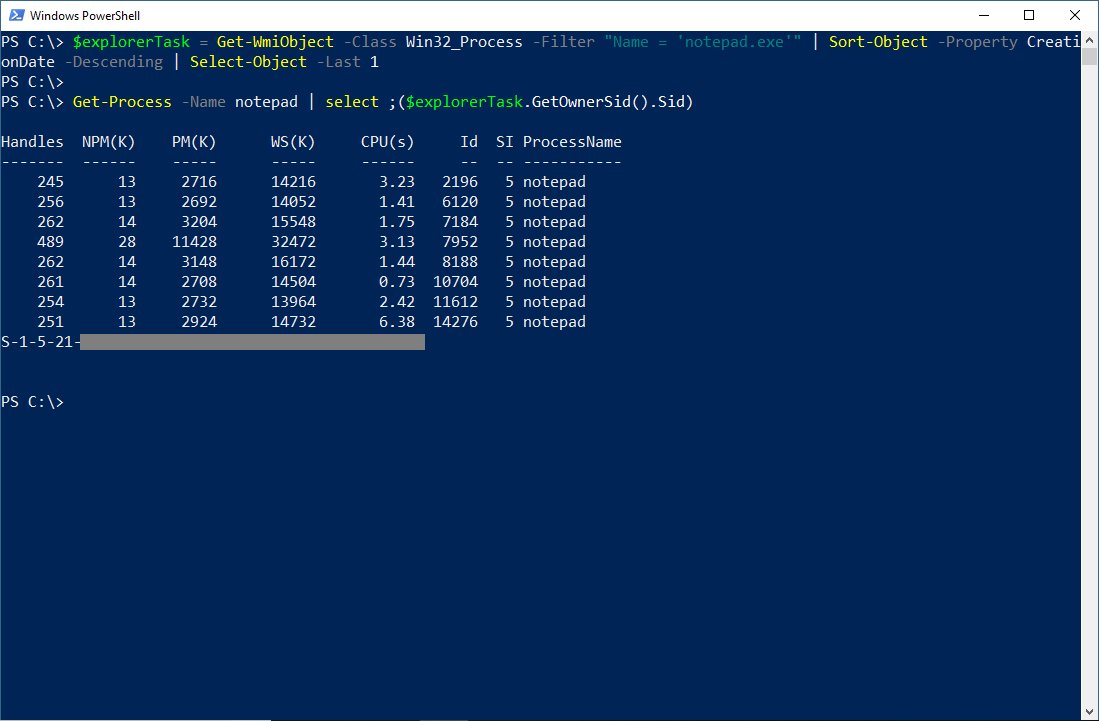1099x721 pixels.
Task: Minimize the Windows PowerShell window
Action: (983, 15)
